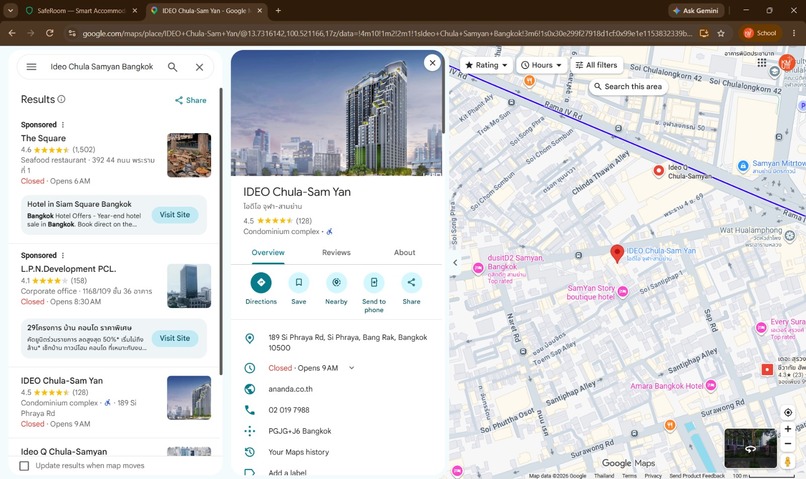Open All filters button
This screenshot has width=806, height=479.
[x=596, y=65]
